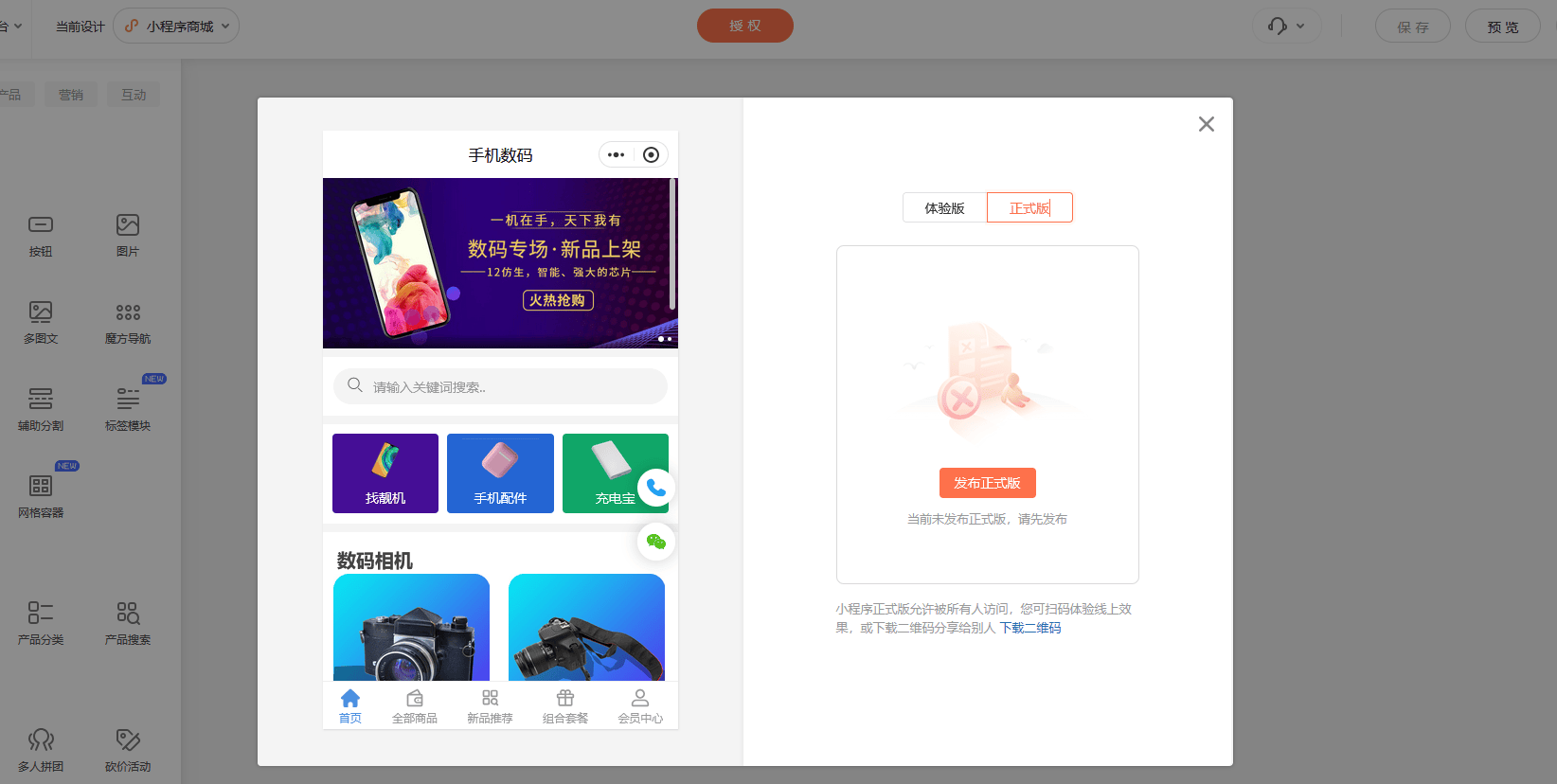Open the customer support headset dropdown
1557x784 pixels.
1286,27
